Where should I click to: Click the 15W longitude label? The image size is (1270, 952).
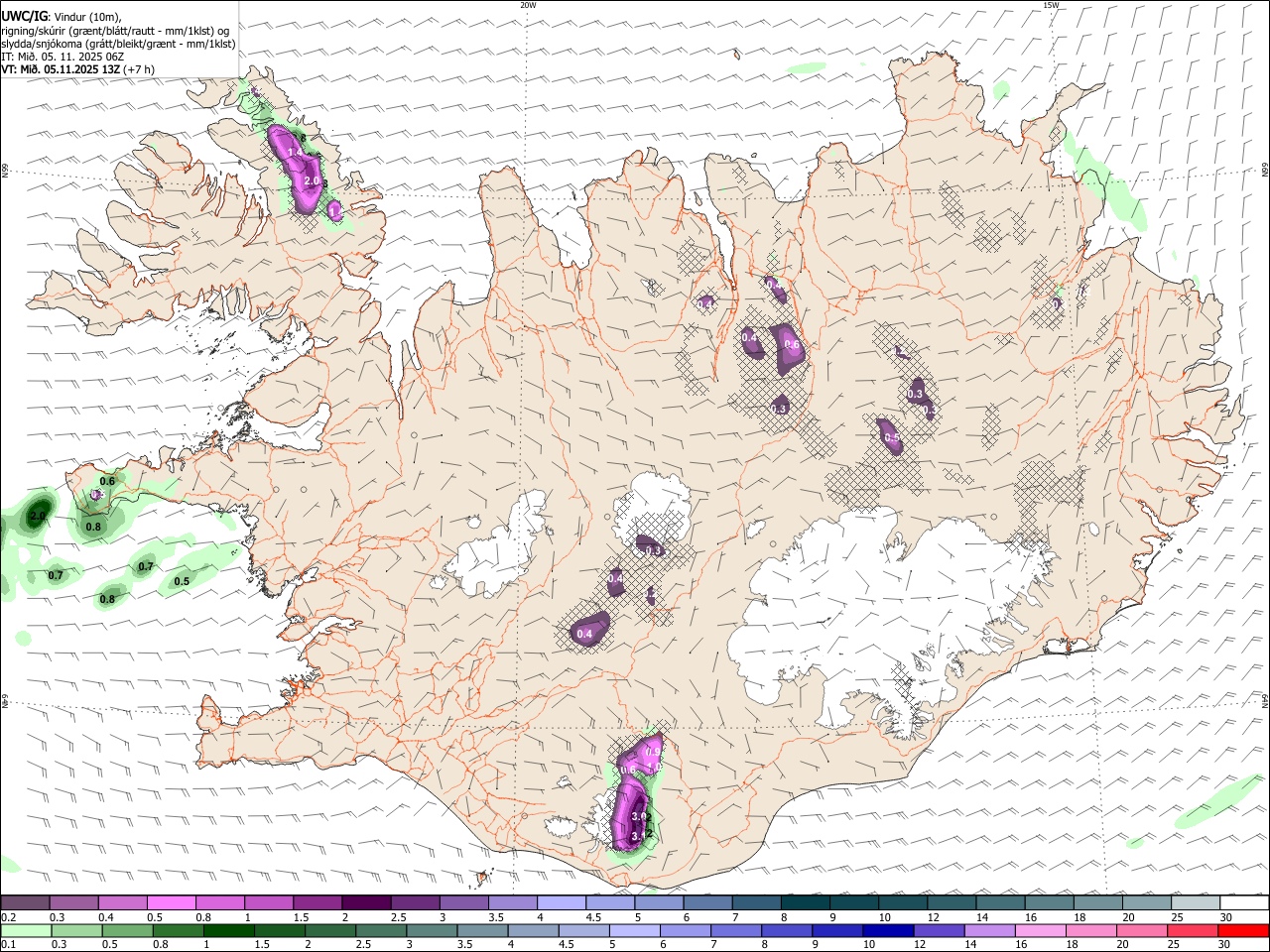(1051, 5)
